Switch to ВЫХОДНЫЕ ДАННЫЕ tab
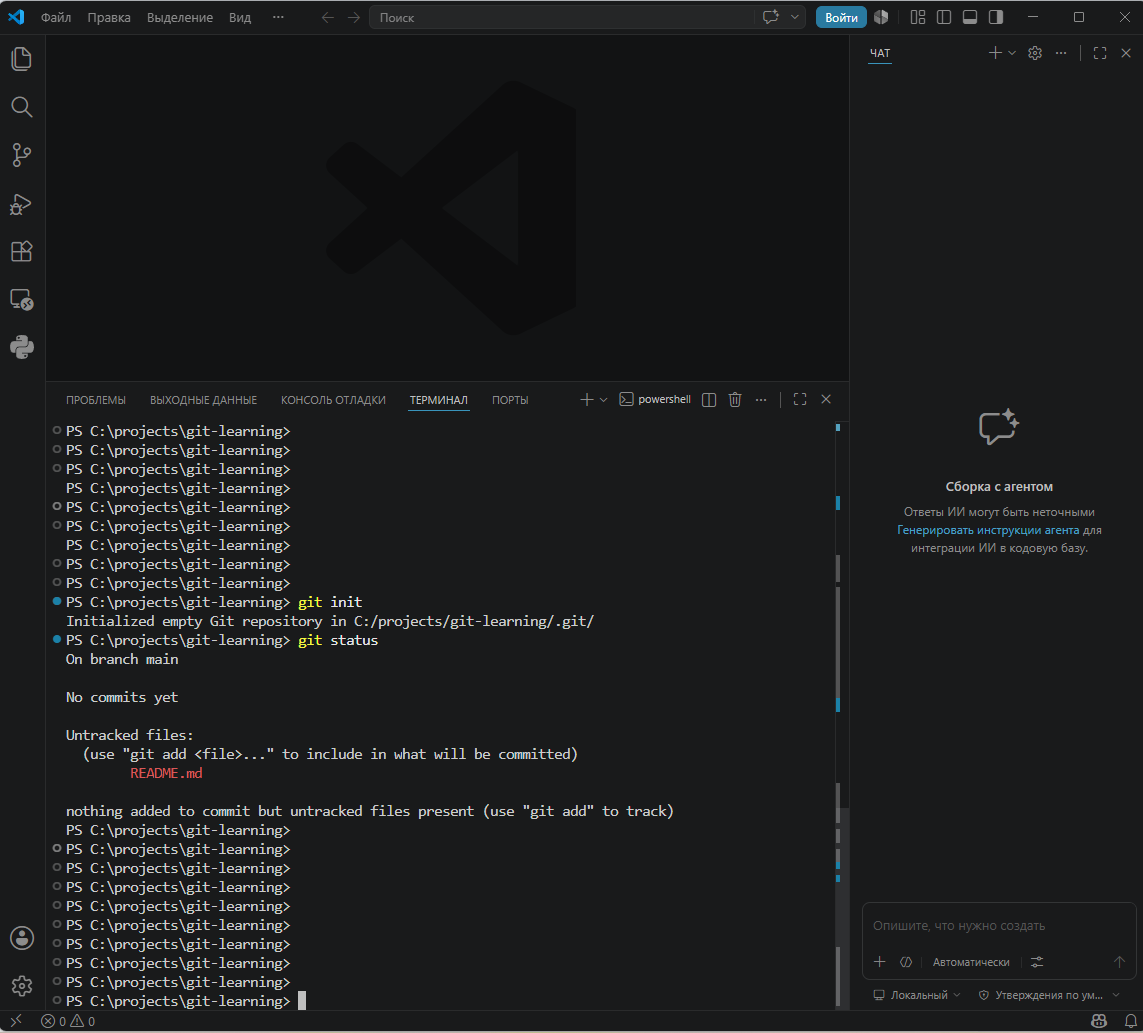Screen dimensions: 1143x1033 203,400
